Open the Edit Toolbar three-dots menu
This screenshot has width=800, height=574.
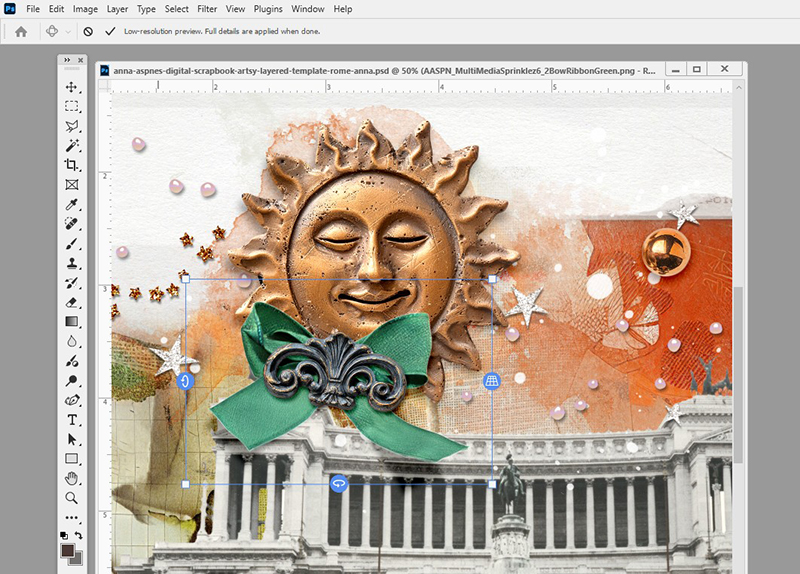click(71, 517)
